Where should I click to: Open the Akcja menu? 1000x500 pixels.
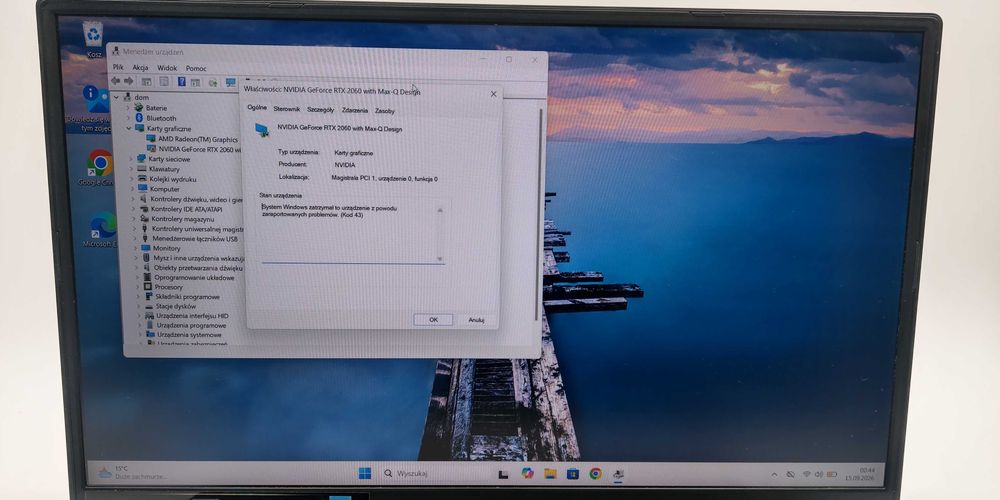(140, 67)
